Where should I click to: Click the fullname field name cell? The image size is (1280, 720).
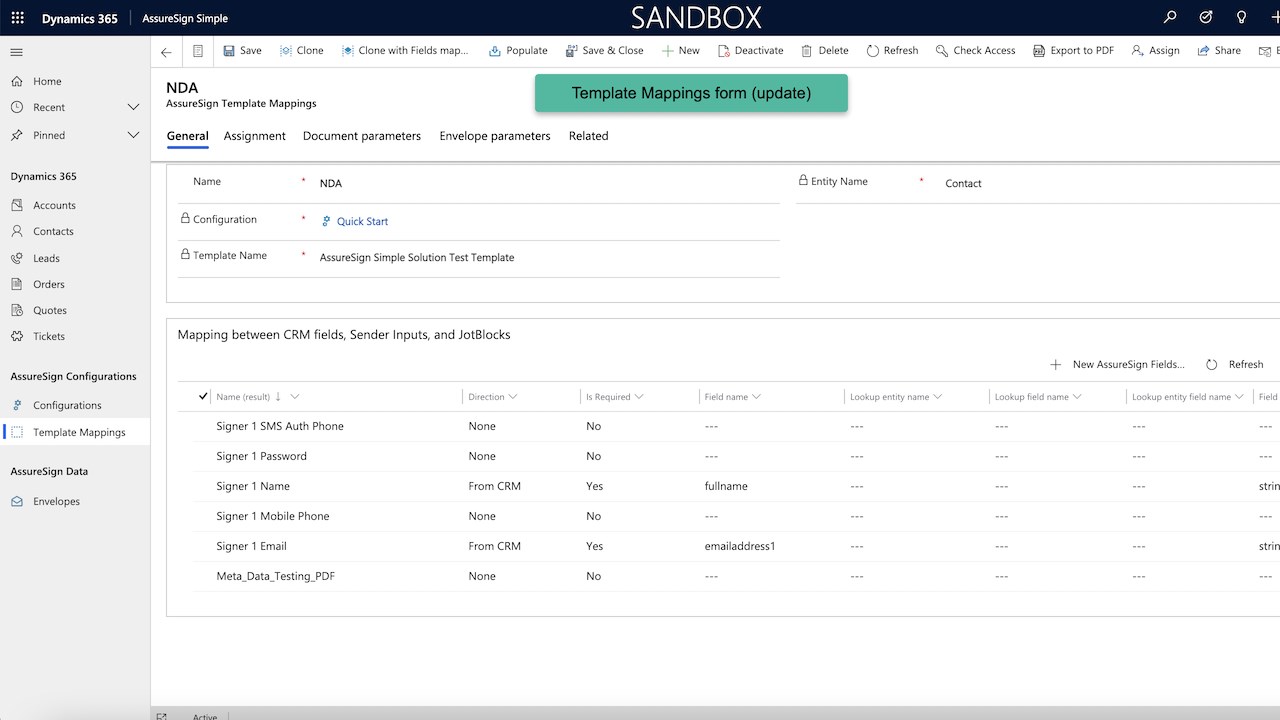pos(726,487)
